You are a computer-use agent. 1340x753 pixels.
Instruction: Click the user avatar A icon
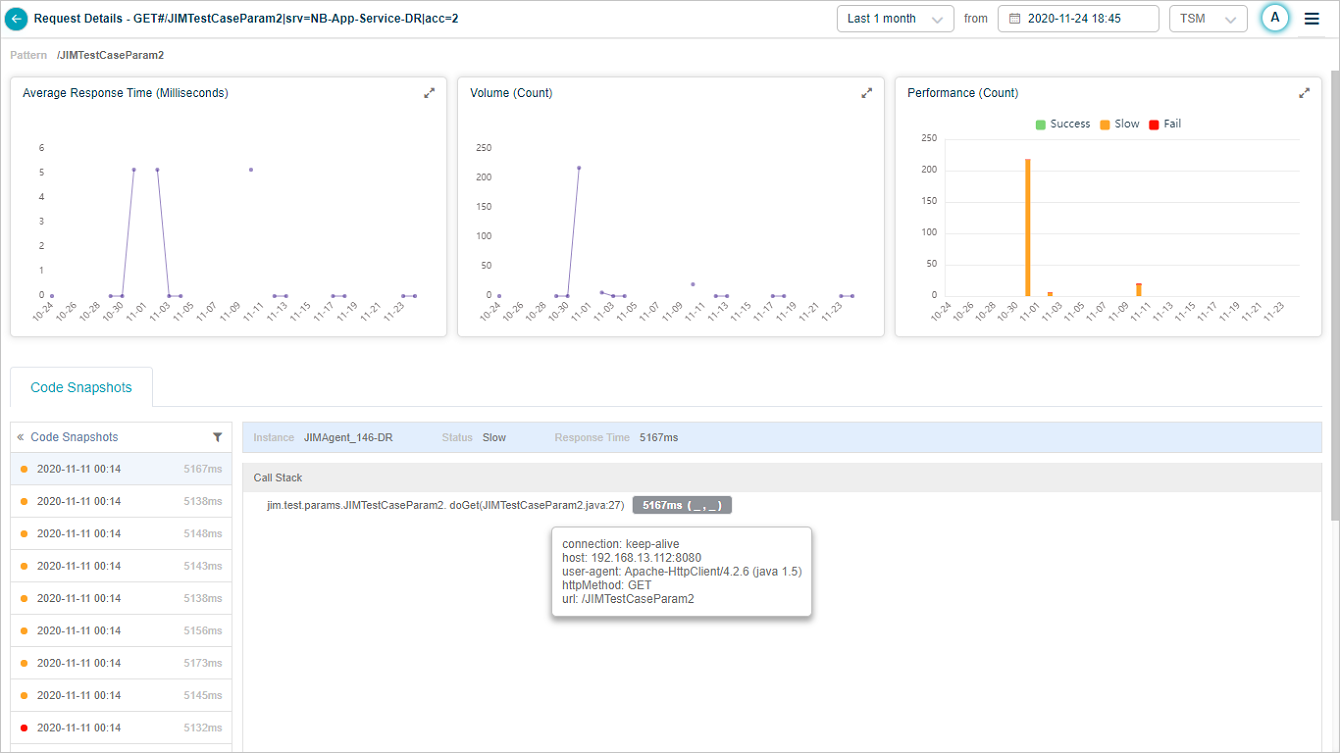click(1274, 18)
